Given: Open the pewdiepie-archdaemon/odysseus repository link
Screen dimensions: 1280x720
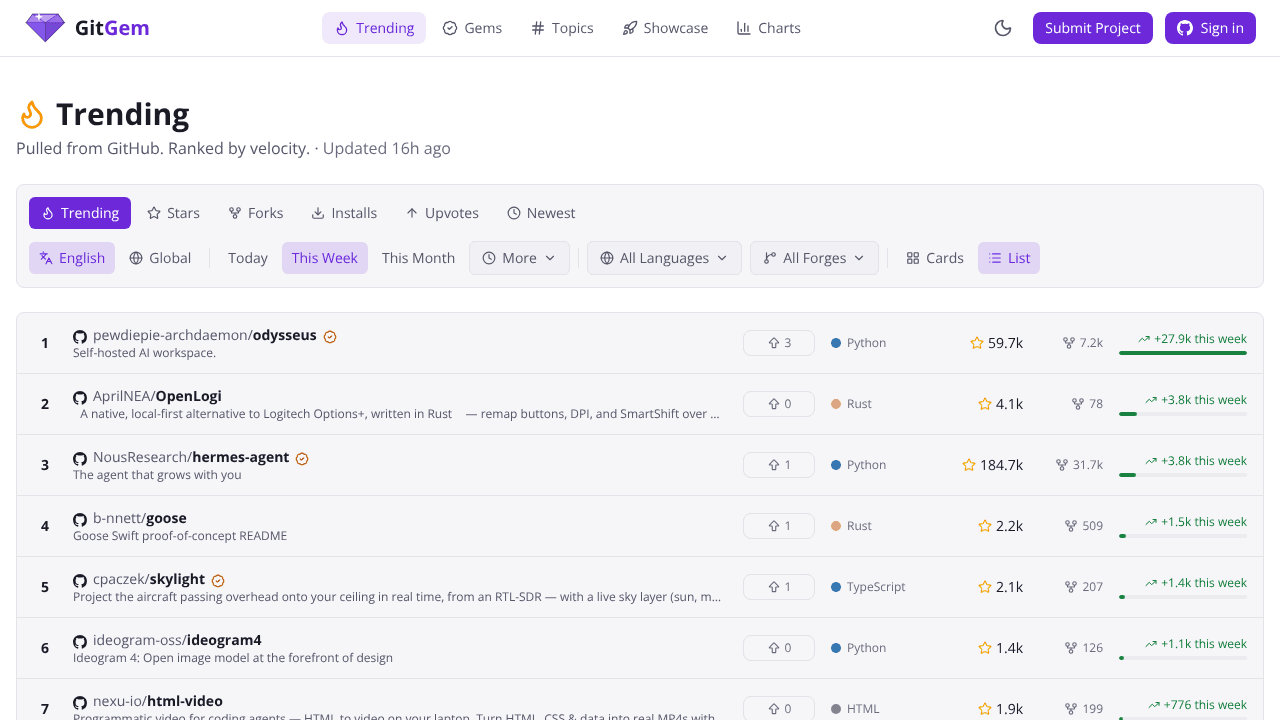Looking at the screenshot, I should 205,336.
